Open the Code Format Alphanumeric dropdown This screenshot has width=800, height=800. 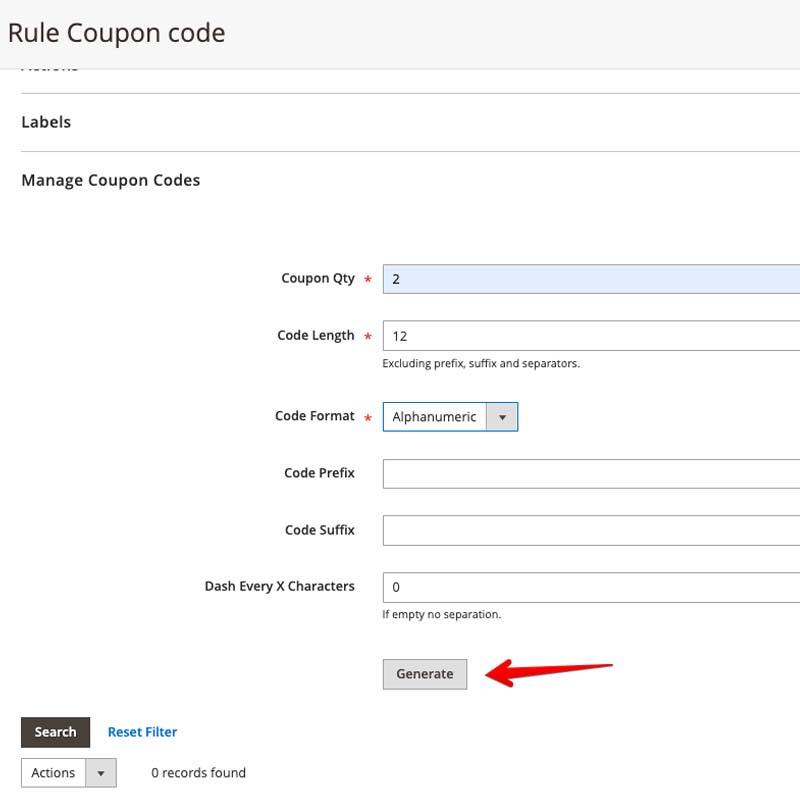point(436,417)
